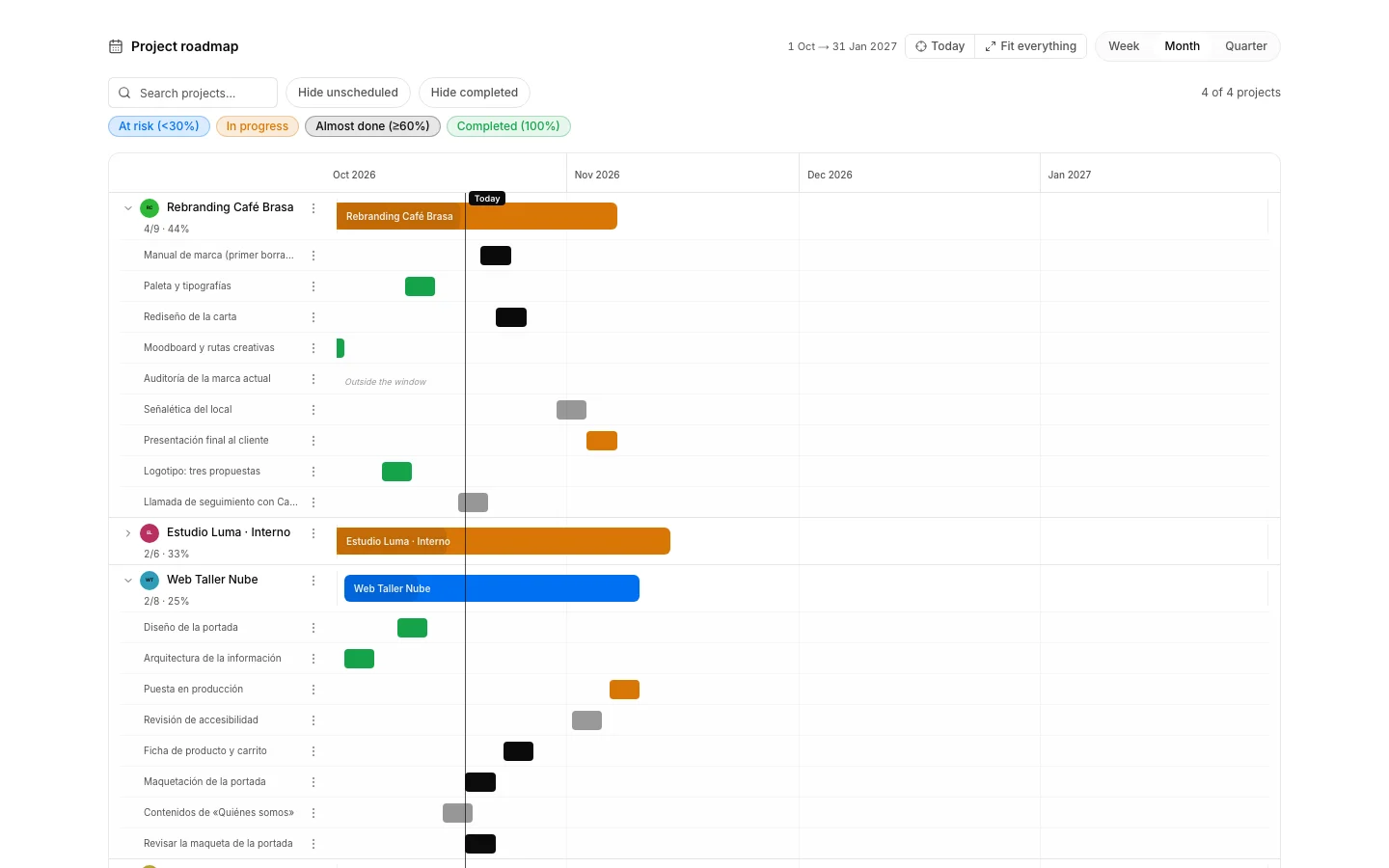This screenshot has width=1389, height=868.
Task: Click the green bar for Logotipo: tres propuestas
Action: pyautogui.click(x=397, y=472)
